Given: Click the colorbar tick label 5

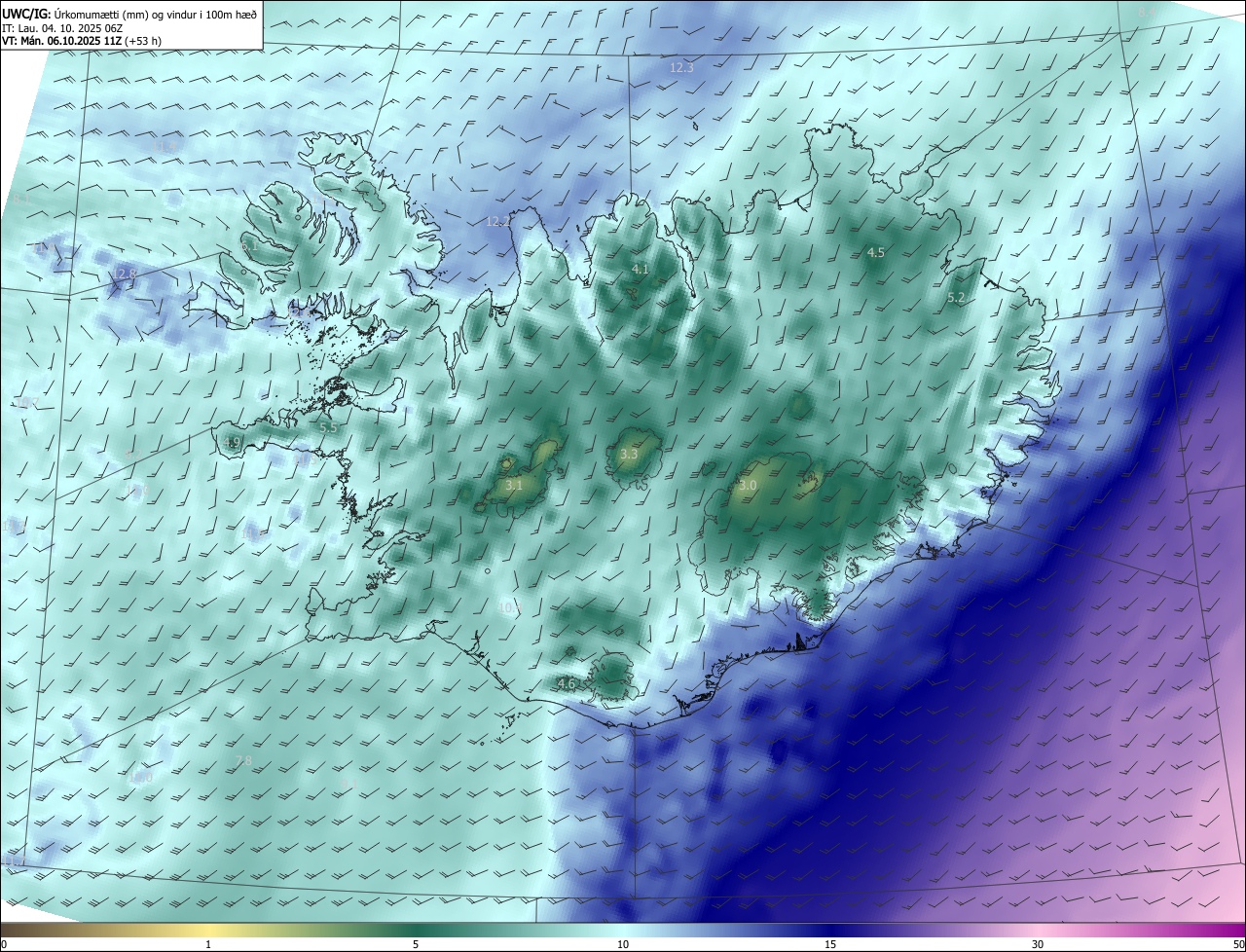Looking at the screenshot, I should [x=416, y=944].
